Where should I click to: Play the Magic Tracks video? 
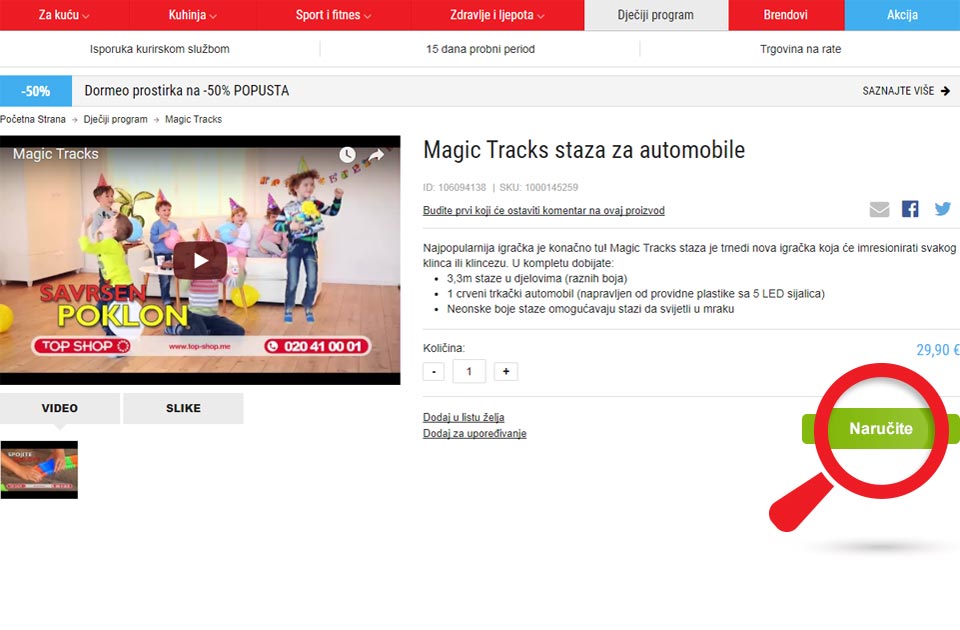click(200, 261)
